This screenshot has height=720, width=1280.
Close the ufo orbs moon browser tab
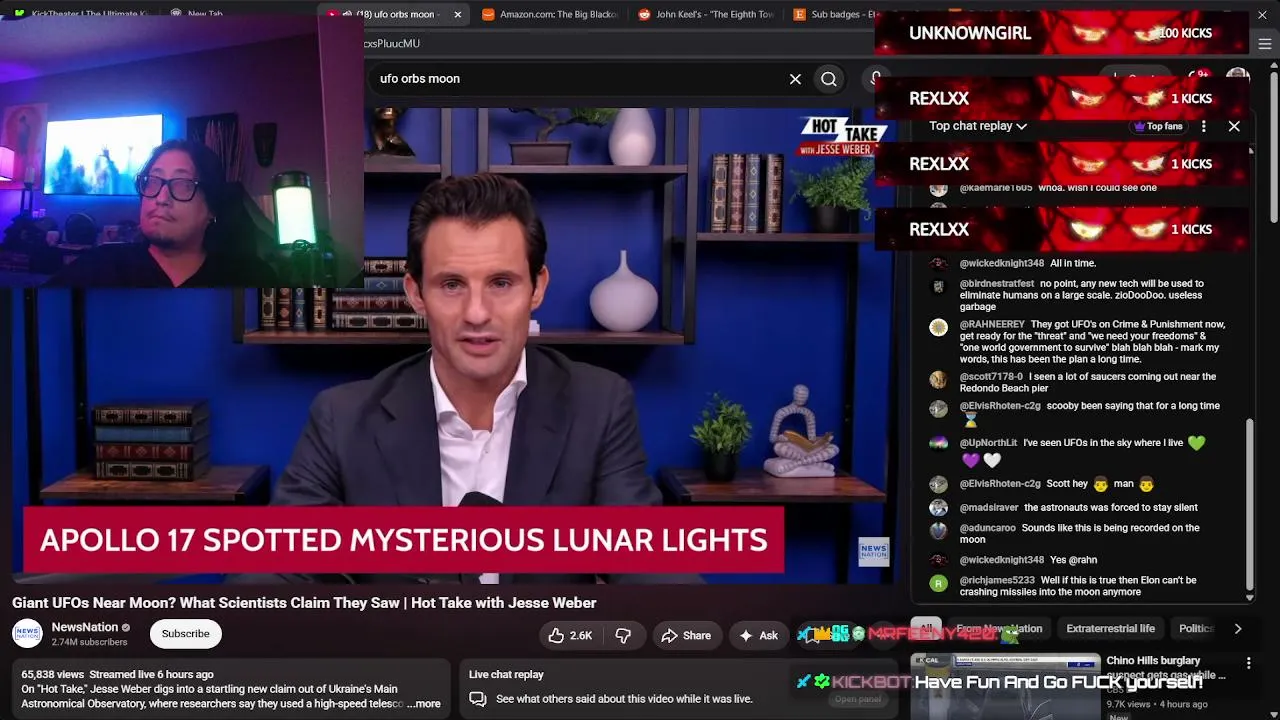(457, 14)
